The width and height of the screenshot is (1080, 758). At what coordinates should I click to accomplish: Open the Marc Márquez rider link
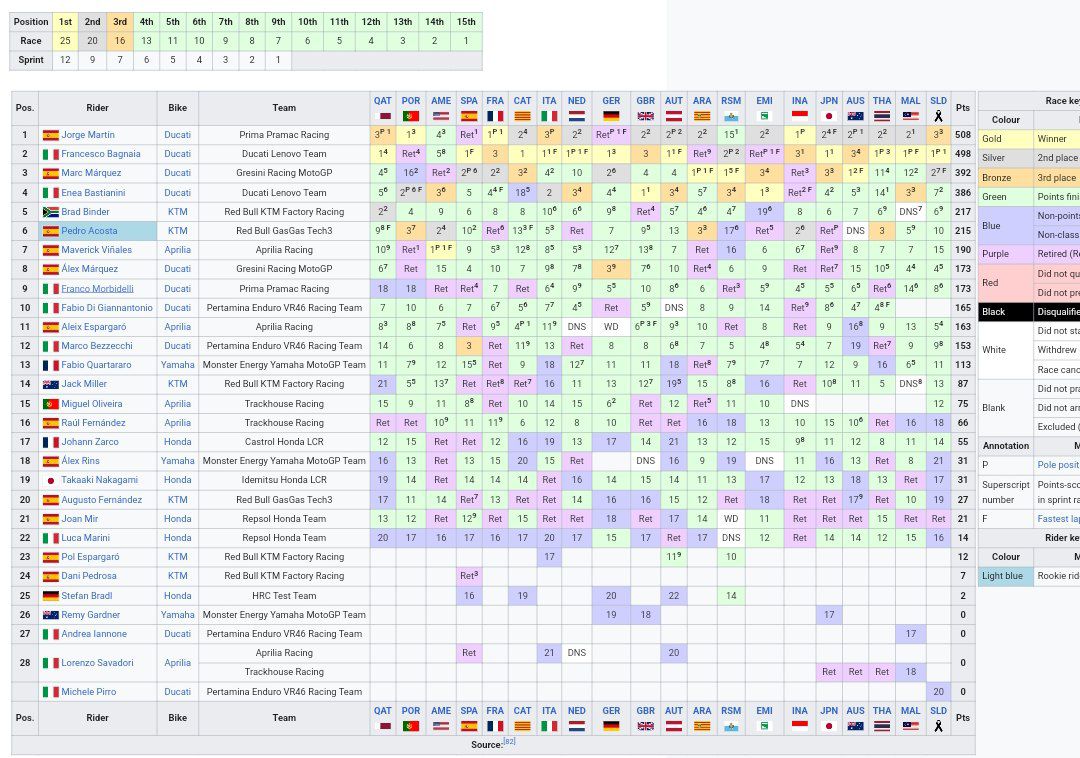coord(91,173)
